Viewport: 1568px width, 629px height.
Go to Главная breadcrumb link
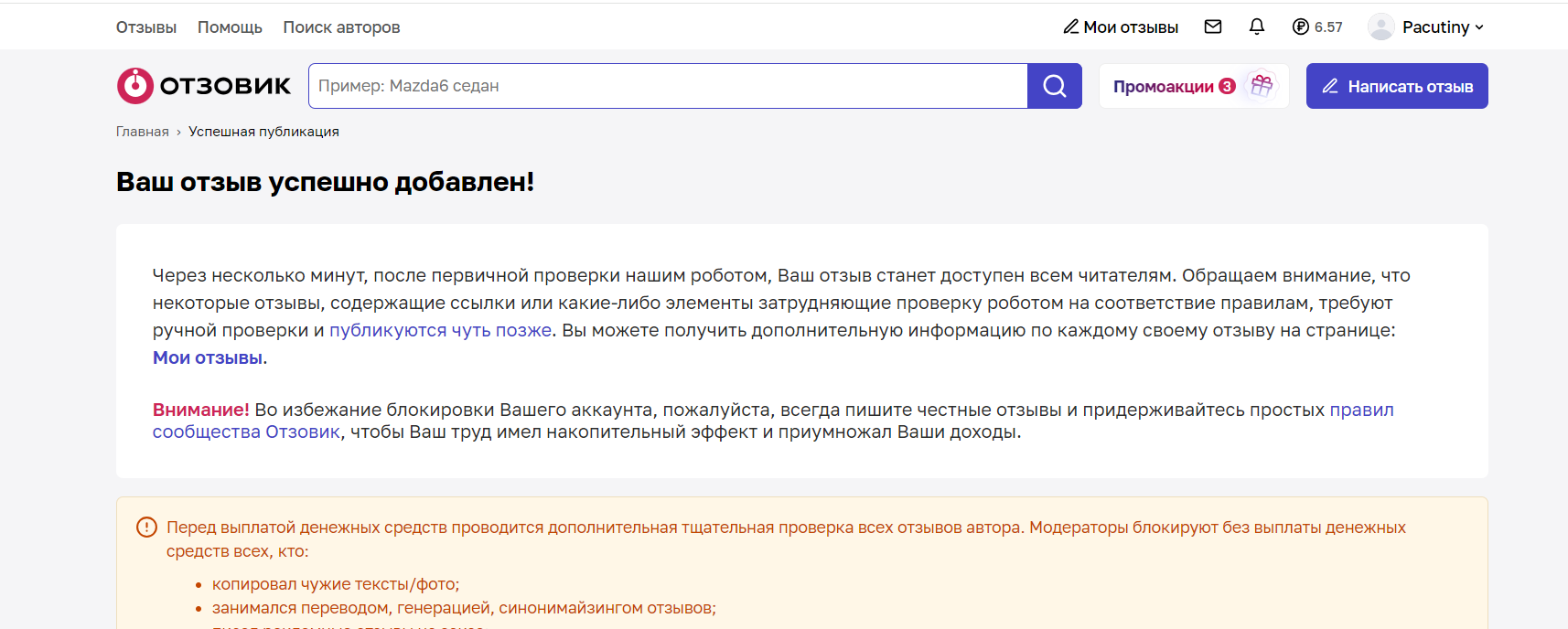click(143, 132)
